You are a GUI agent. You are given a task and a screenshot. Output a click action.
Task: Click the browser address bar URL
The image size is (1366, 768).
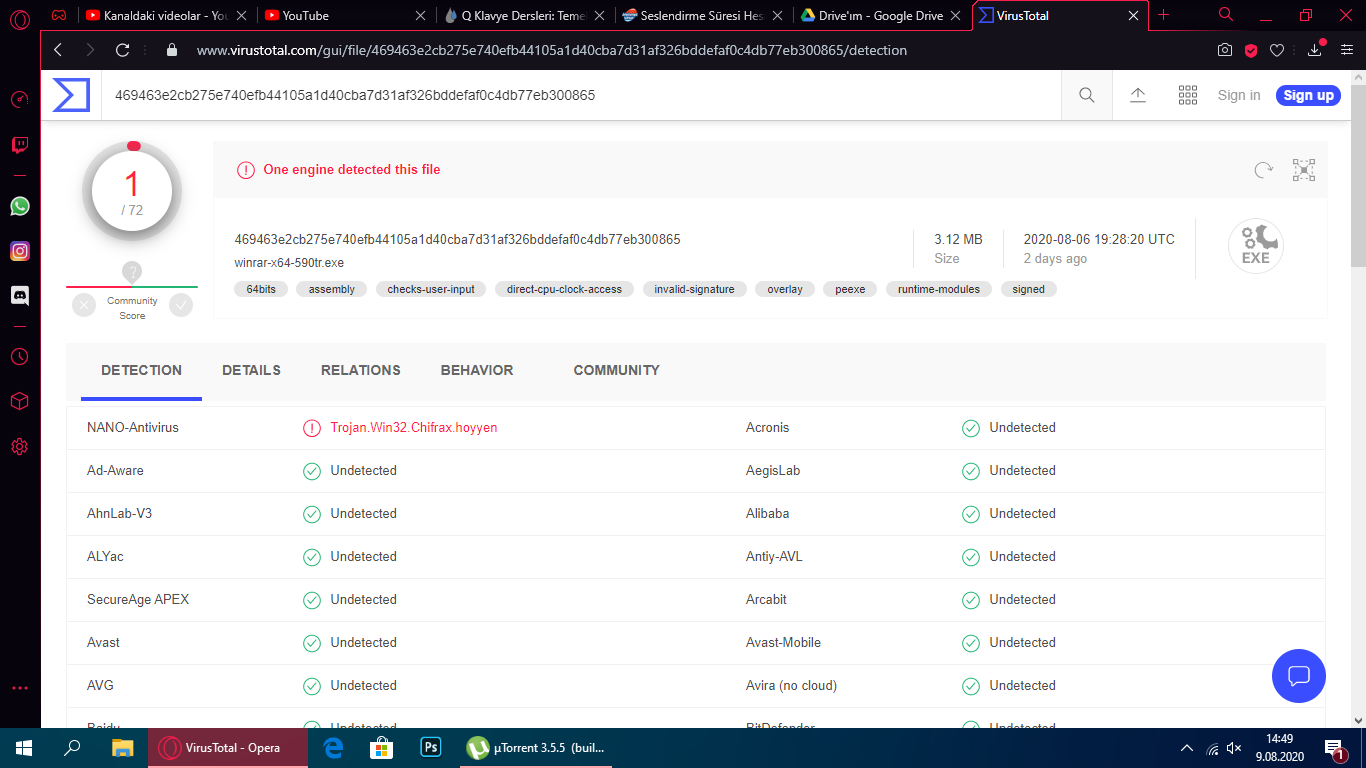[x=552, y=50]
